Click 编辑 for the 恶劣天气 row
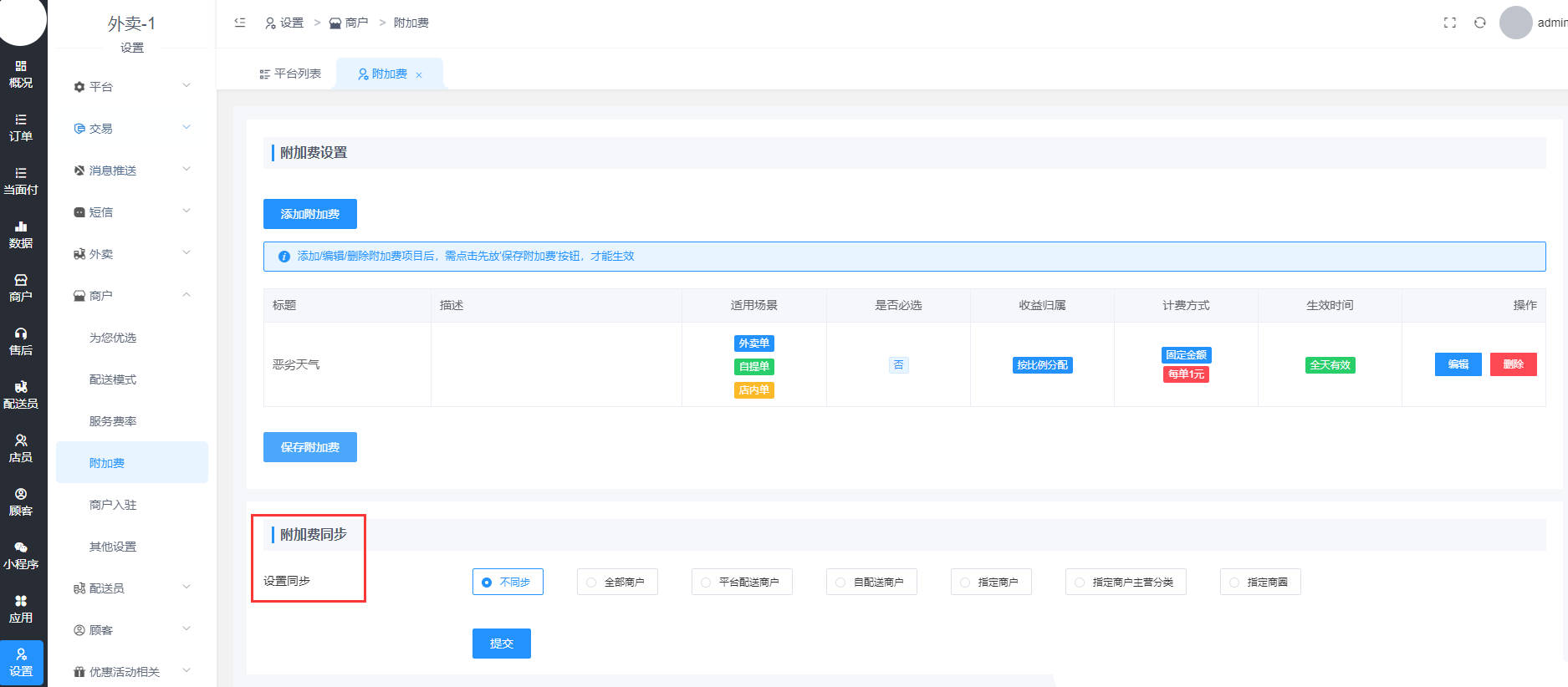Viewport: 1568px width, 687px height. [1458, 364]
